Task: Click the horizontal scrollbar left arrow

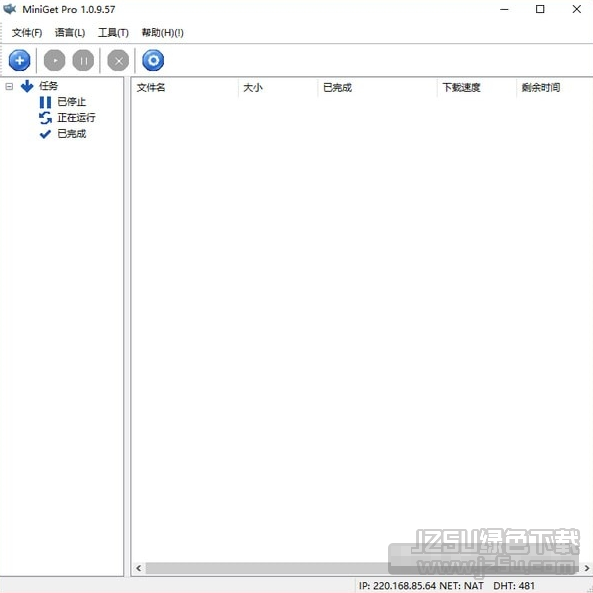Action: click(x=139, y=568)
